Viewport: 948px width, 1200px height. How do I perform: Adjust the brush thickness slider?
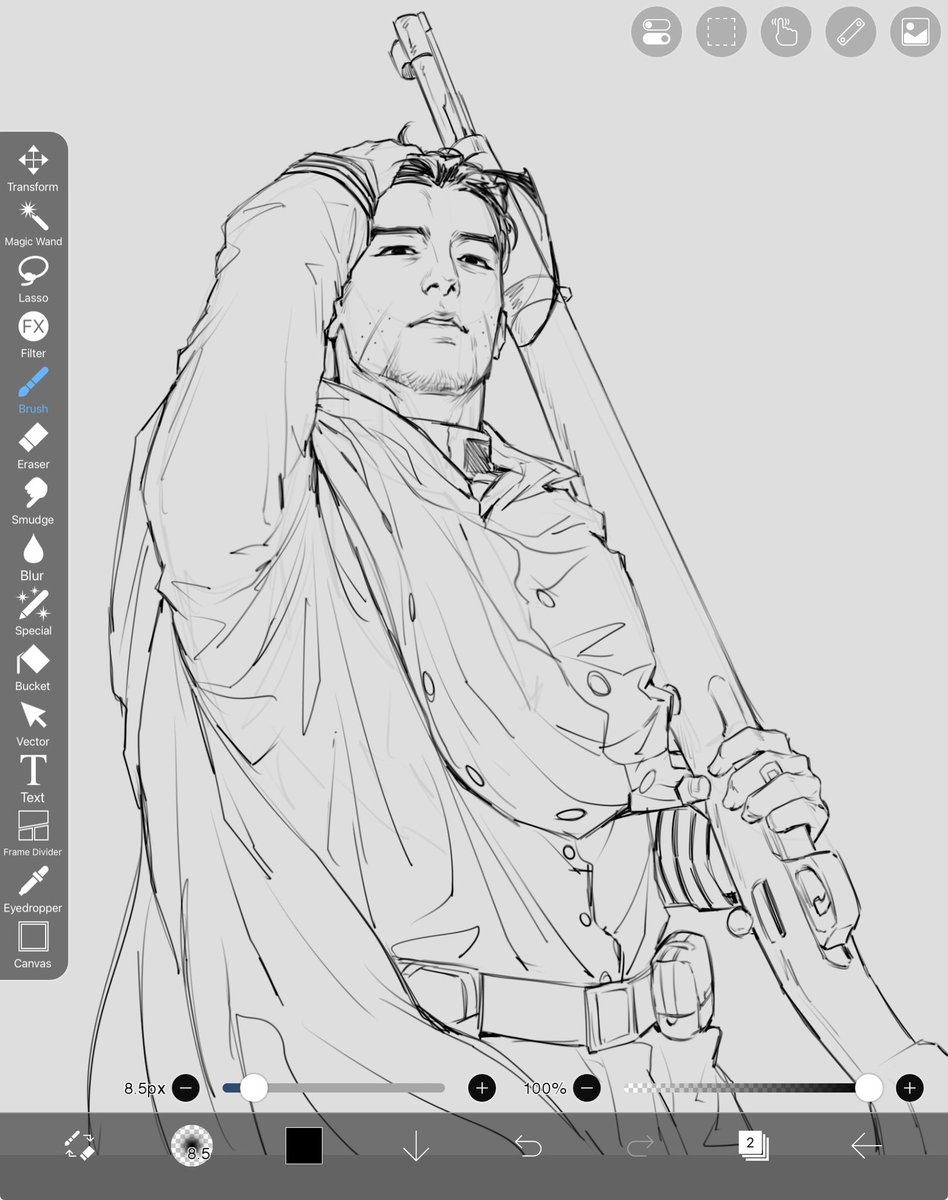(334, 1088)
